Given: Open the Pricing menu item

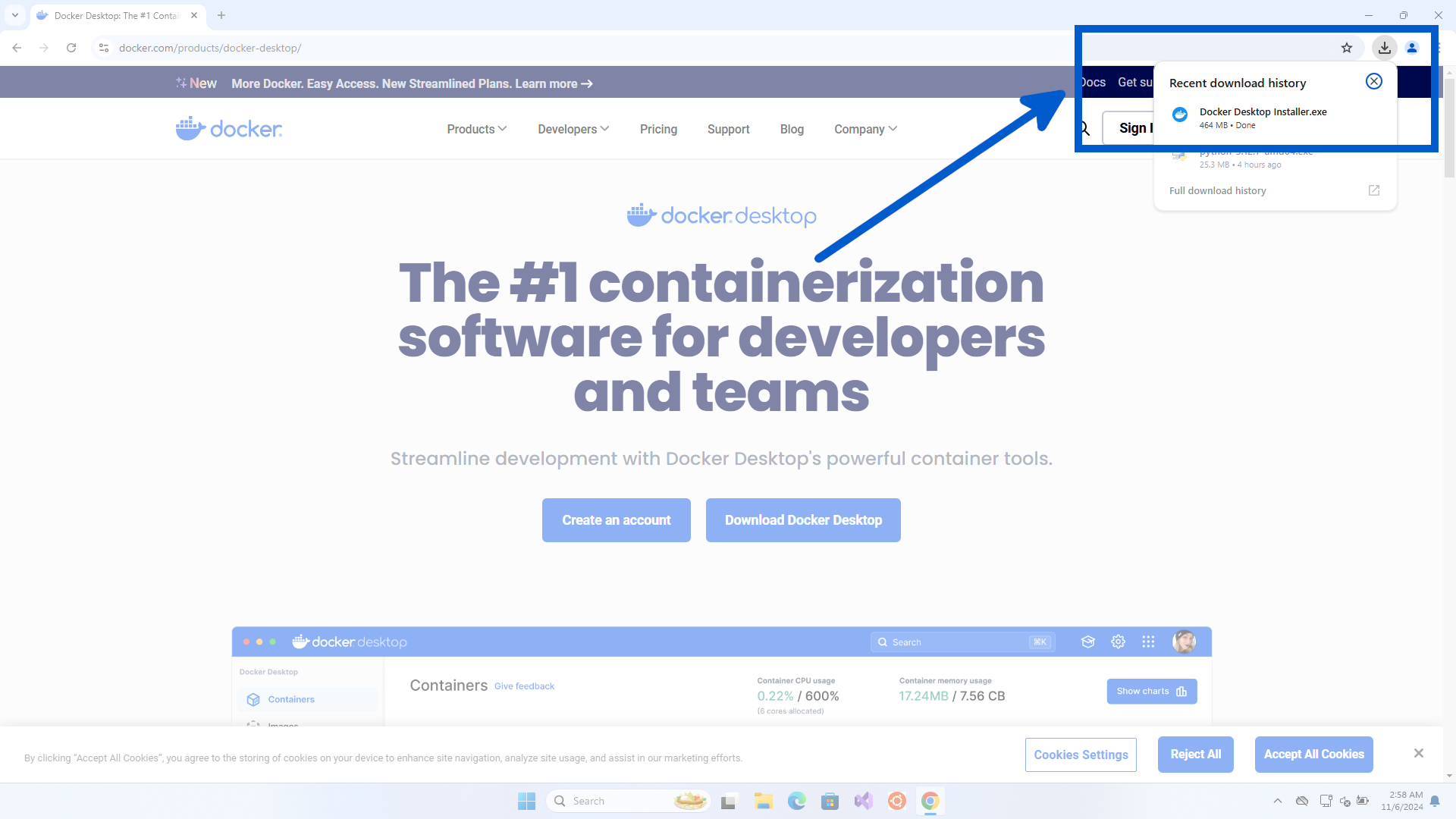Looking at the screenshot, I should (658, 129).
